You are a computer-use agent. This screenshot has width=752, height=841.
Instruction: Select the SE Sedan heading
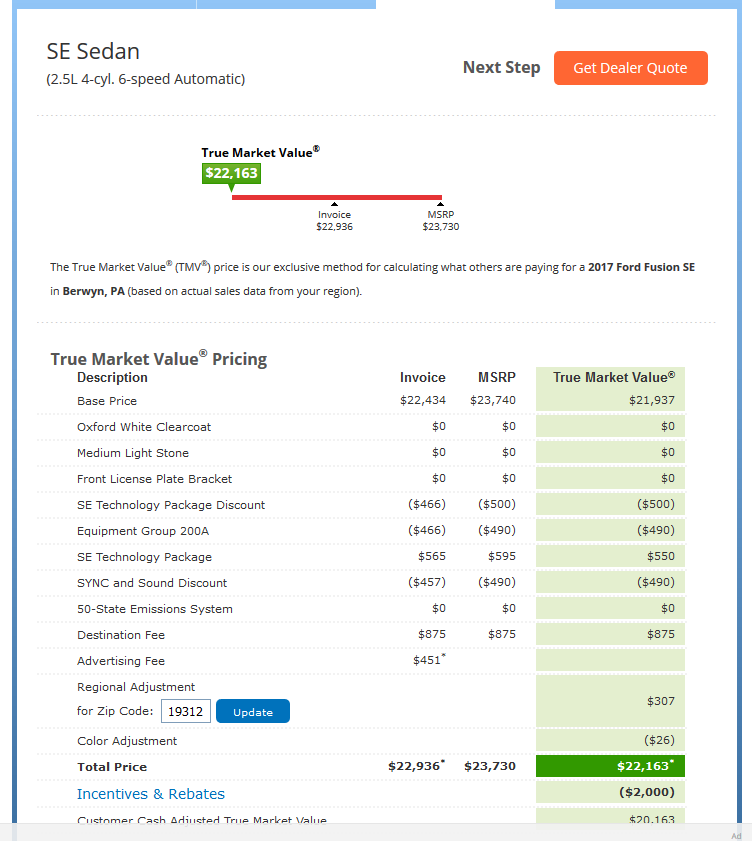point(93,51)
